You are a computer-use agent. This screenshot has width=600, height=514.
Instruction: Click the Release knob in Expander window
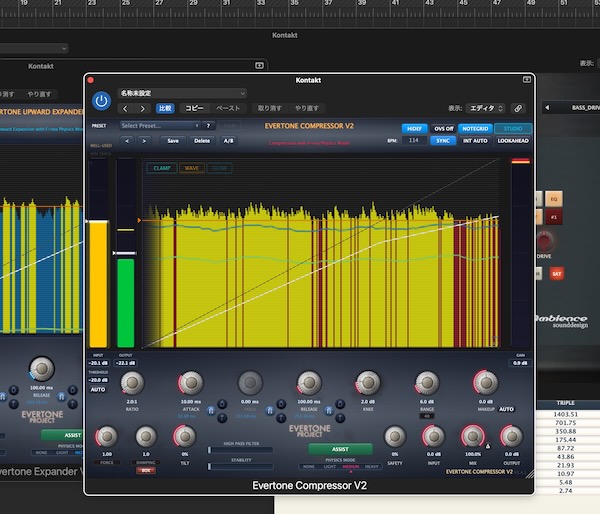point(42,369)
